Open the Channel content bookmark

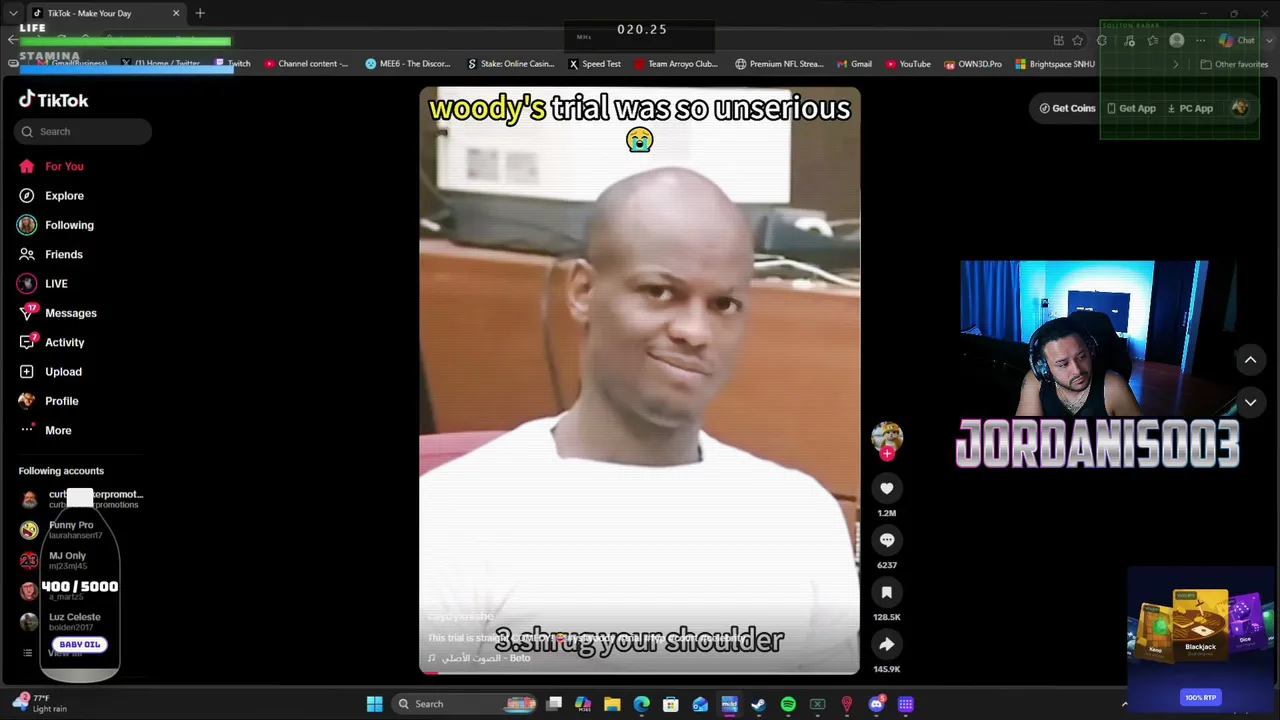point(307,64)
